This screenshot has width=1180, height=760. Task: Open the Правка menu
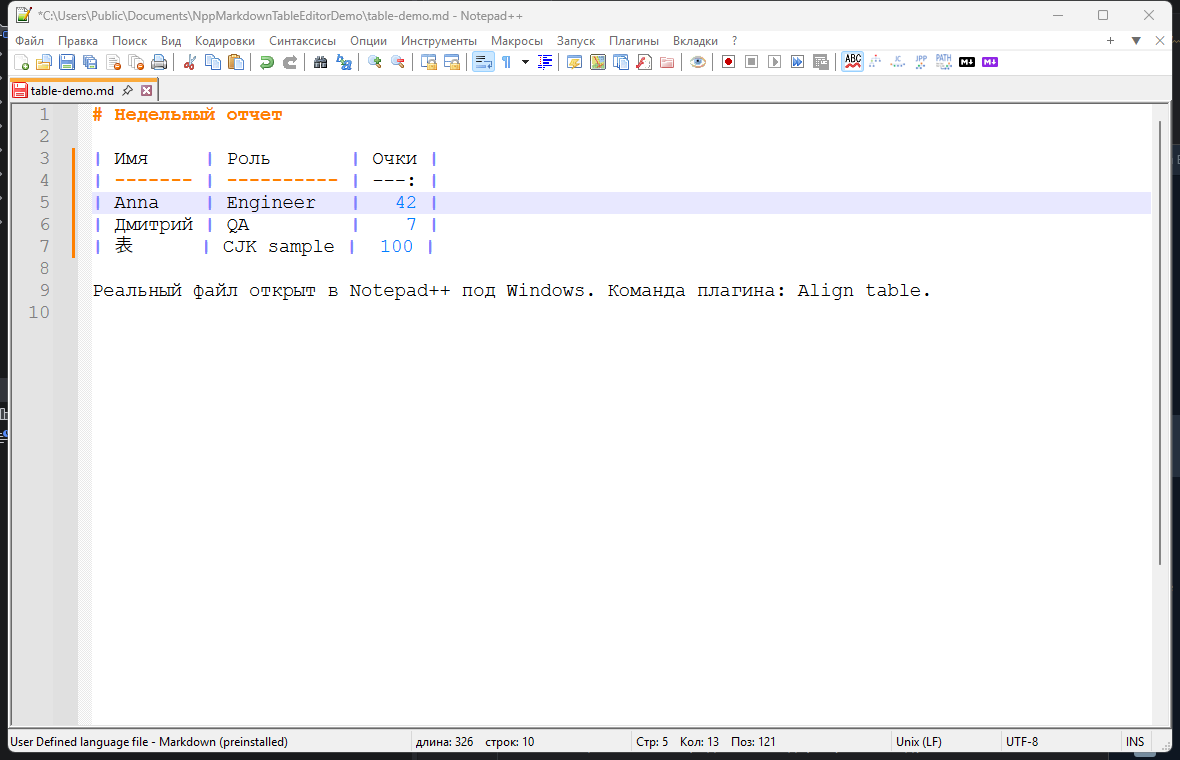(x=78, y=41)
